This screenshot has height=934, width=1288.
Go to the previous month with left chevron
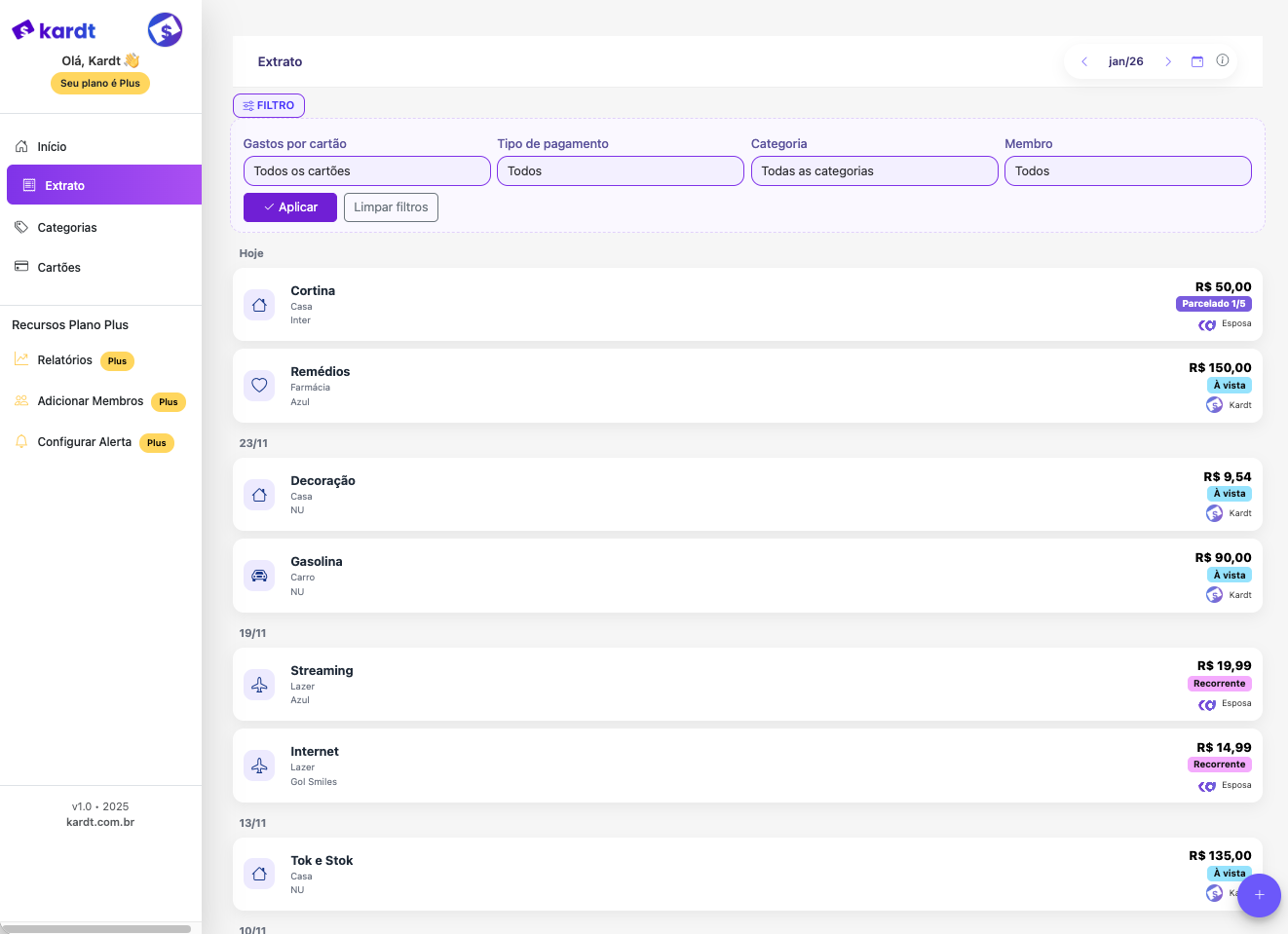click(1083, 61)
